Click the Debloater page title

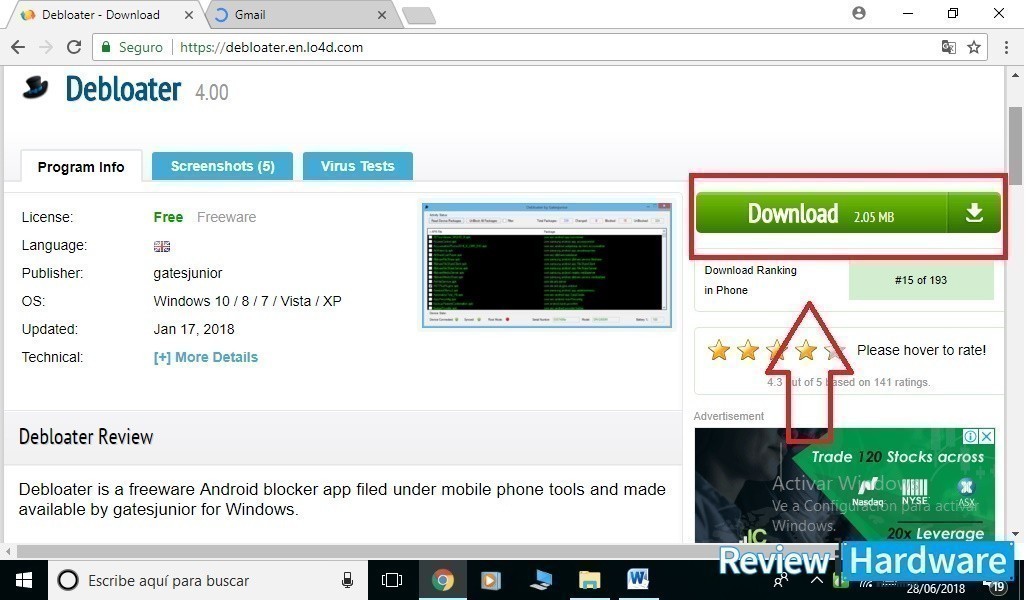[x=123, y=89]
